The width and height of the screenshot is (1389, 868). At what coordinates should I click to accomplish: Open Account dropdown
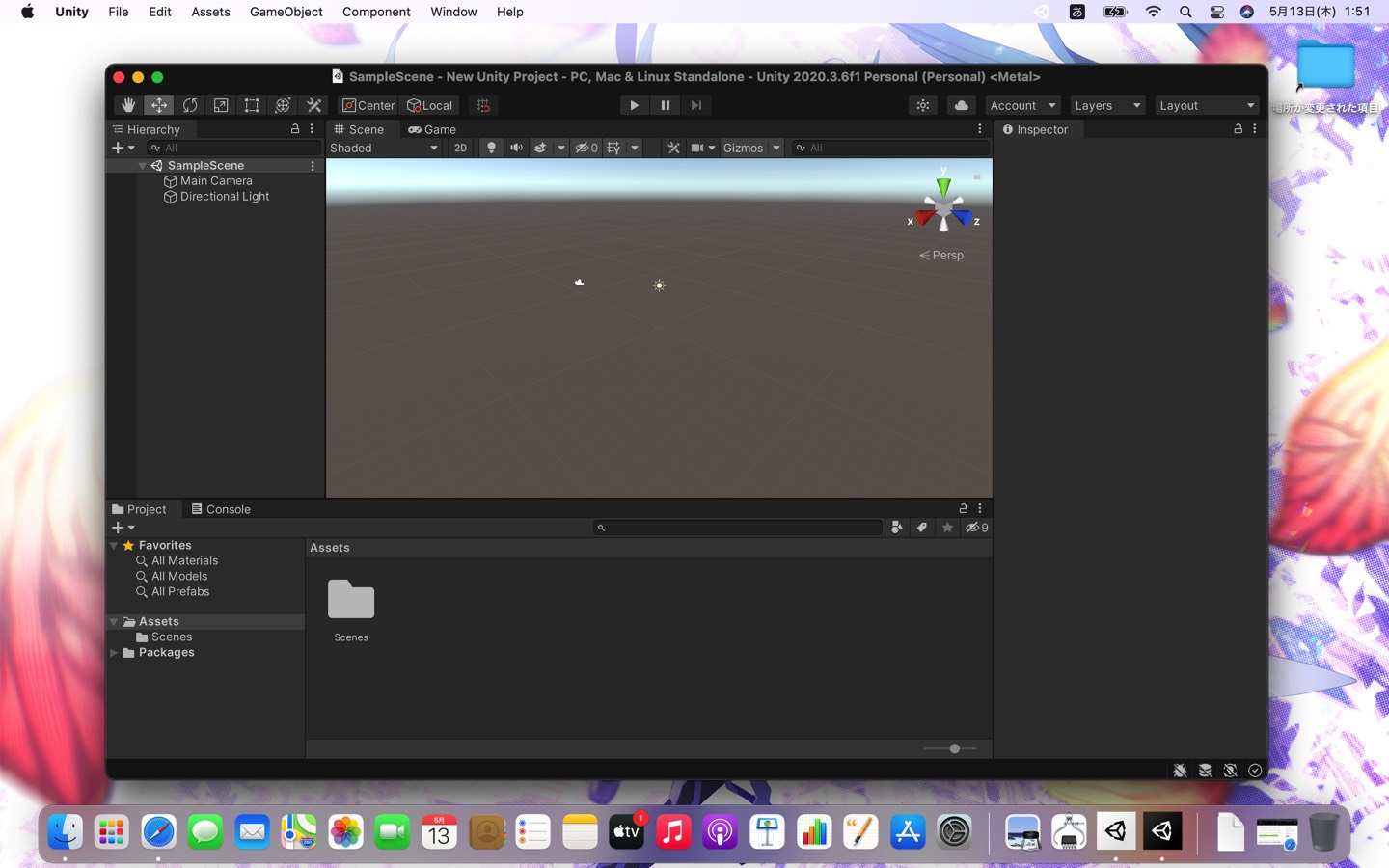coord(1022,105)
